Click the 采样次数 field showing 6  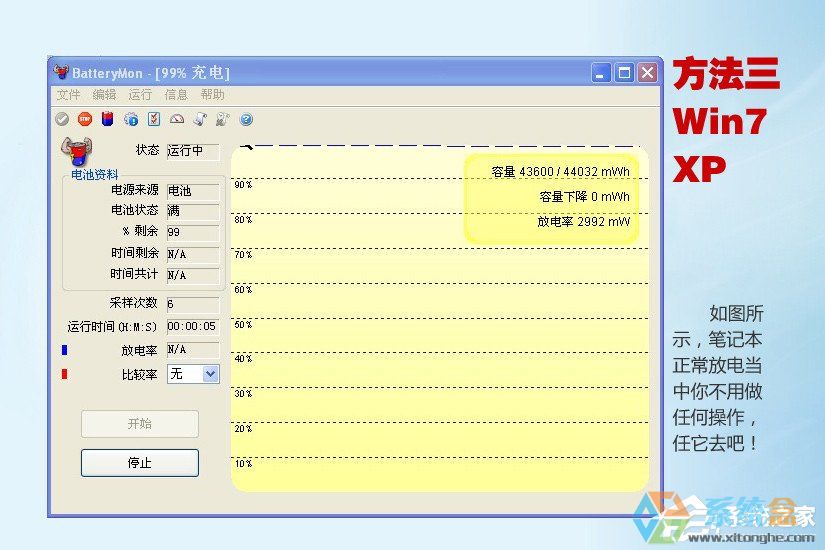[x=193, y=304]
